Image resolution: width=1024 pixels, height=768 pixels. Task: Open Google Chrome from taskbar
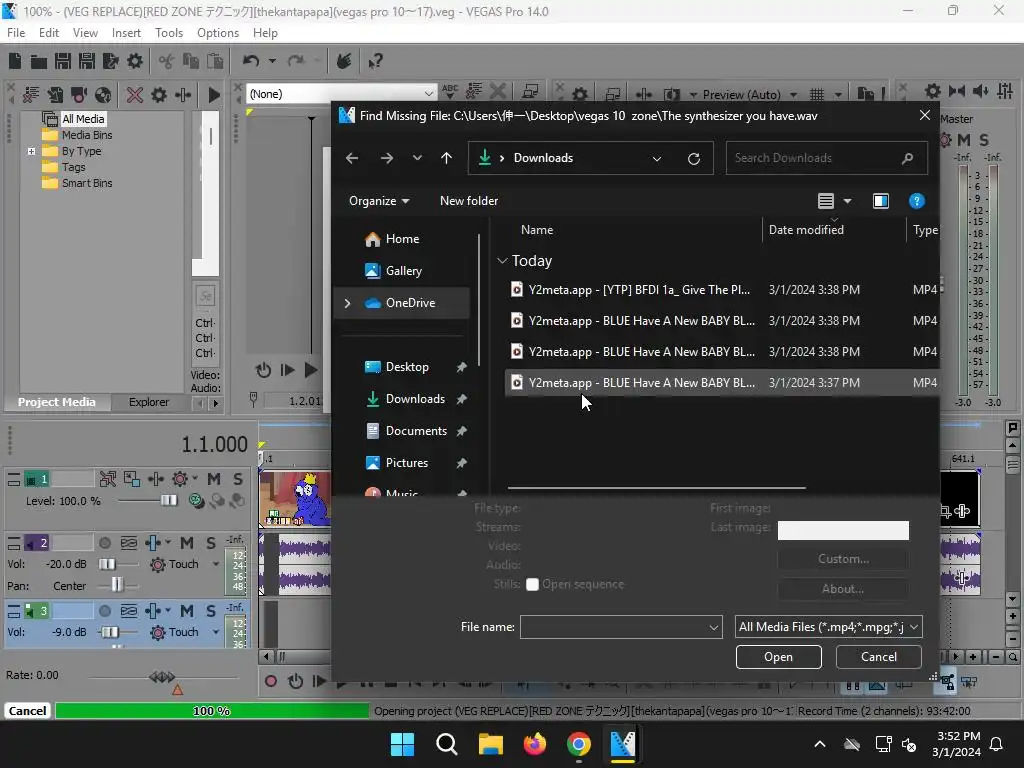pyautogui.click(x=579, y=744)
